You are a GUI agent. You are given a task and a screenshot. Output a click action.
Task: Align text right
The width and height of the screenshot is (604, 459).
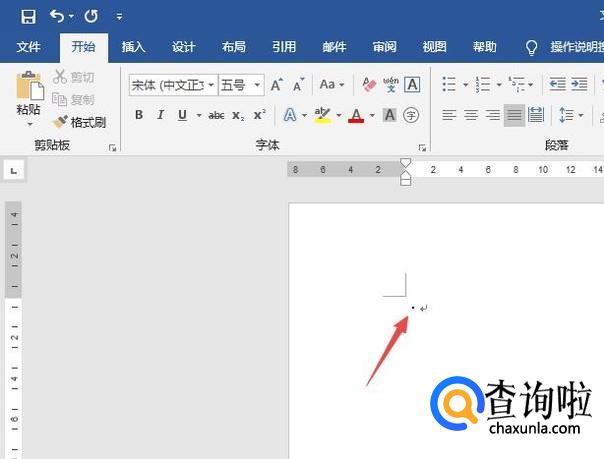click(x=492, y=115)
